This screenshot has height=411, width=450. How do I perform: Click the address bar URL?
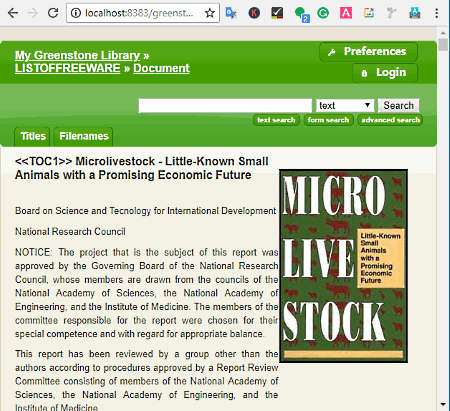[139, 13]
